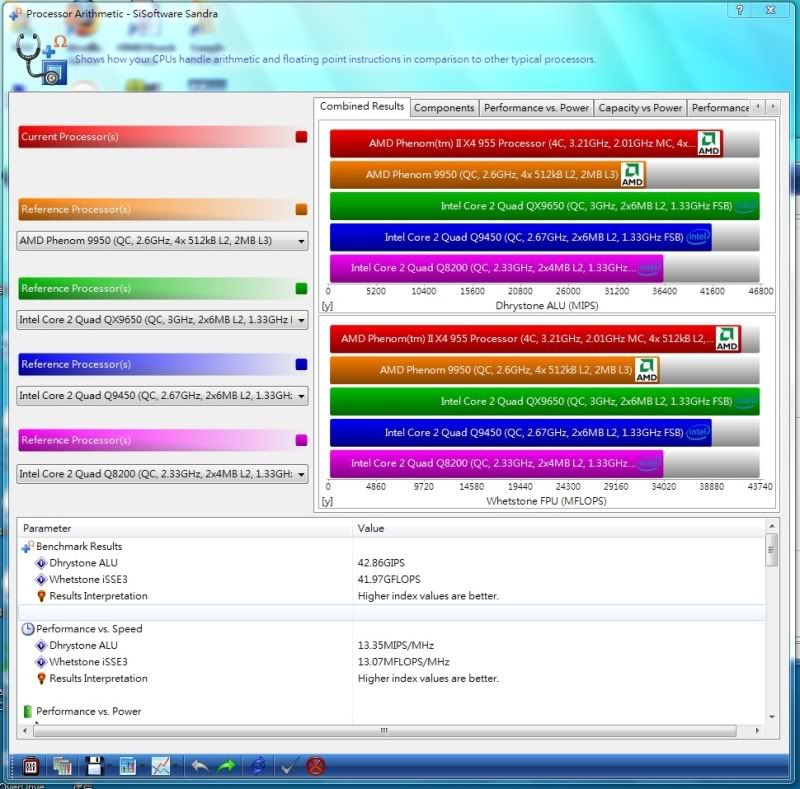Click magenta reference processor color square
800x789 pixels.
pyautogui.click(x=301, y=440)
